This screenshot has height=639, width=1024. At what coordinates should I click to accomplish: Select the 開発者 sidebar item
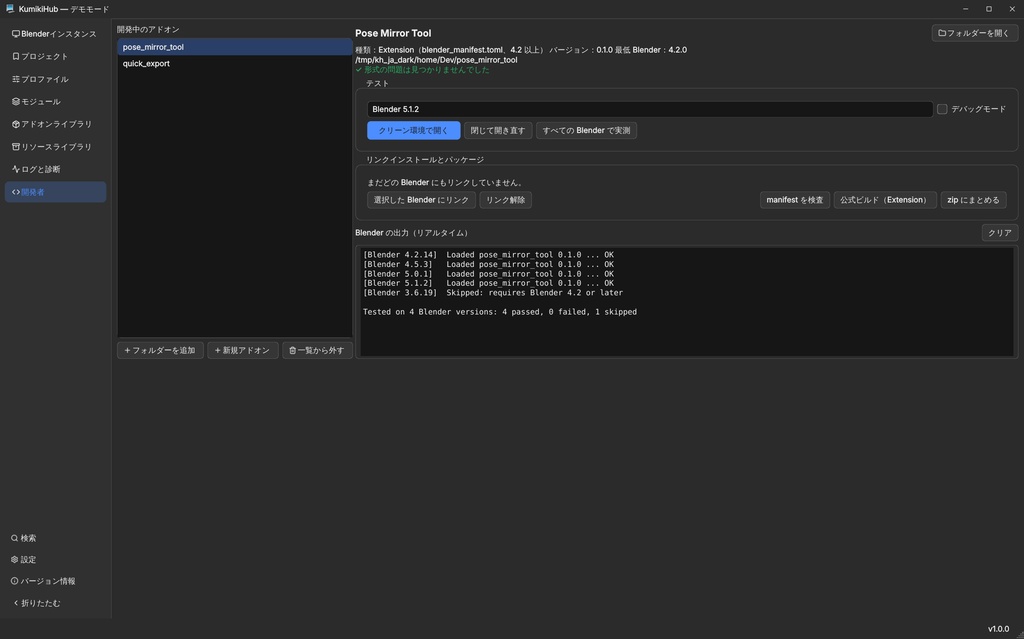(56, 192)
